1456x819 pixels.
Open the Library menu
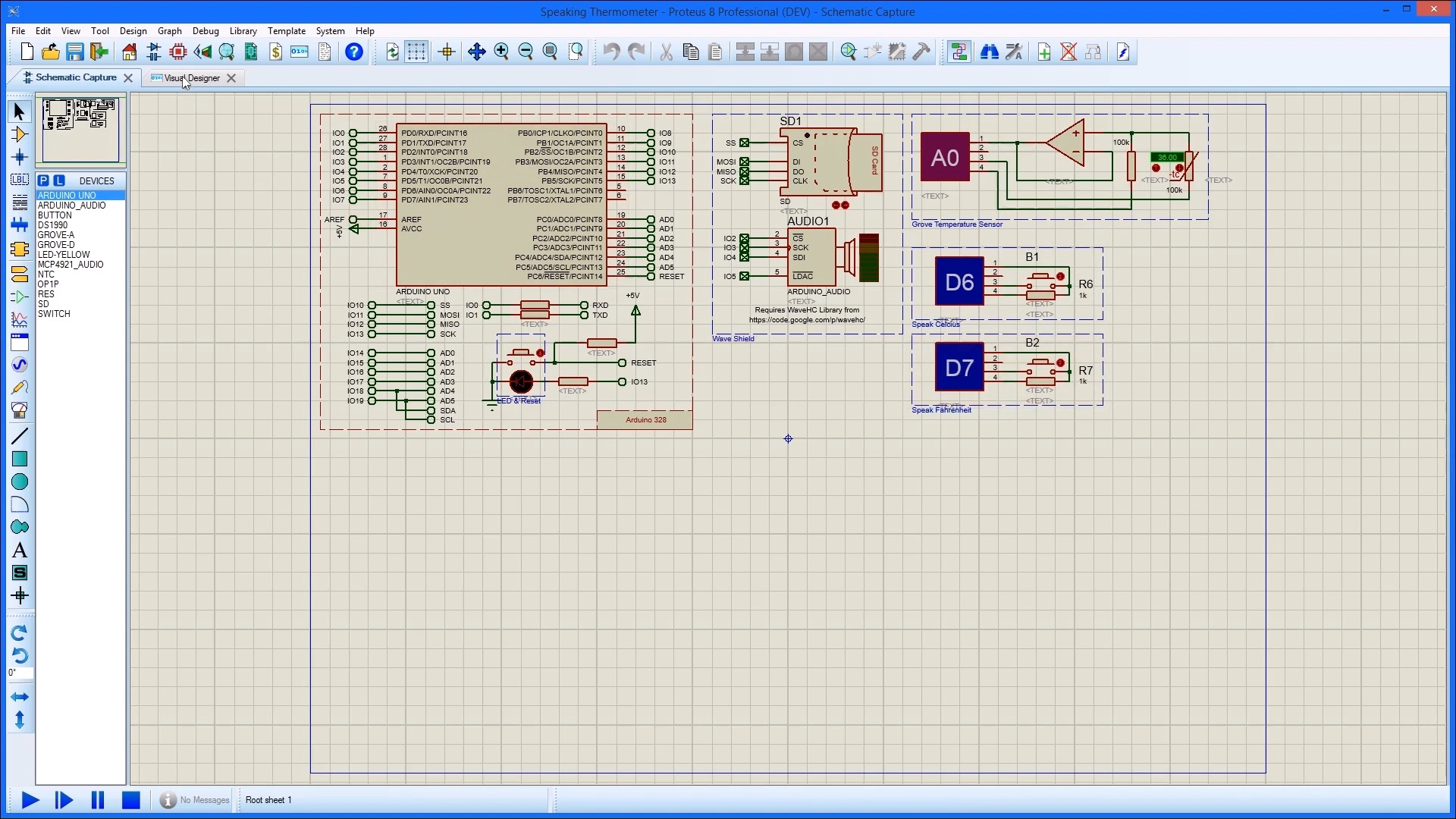pos(243,31)
